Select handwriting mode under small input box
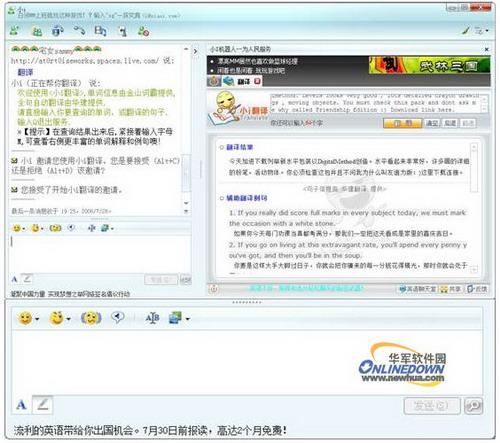Image resolution: width=500 pixels, height=443 pixels. [27, 278]
